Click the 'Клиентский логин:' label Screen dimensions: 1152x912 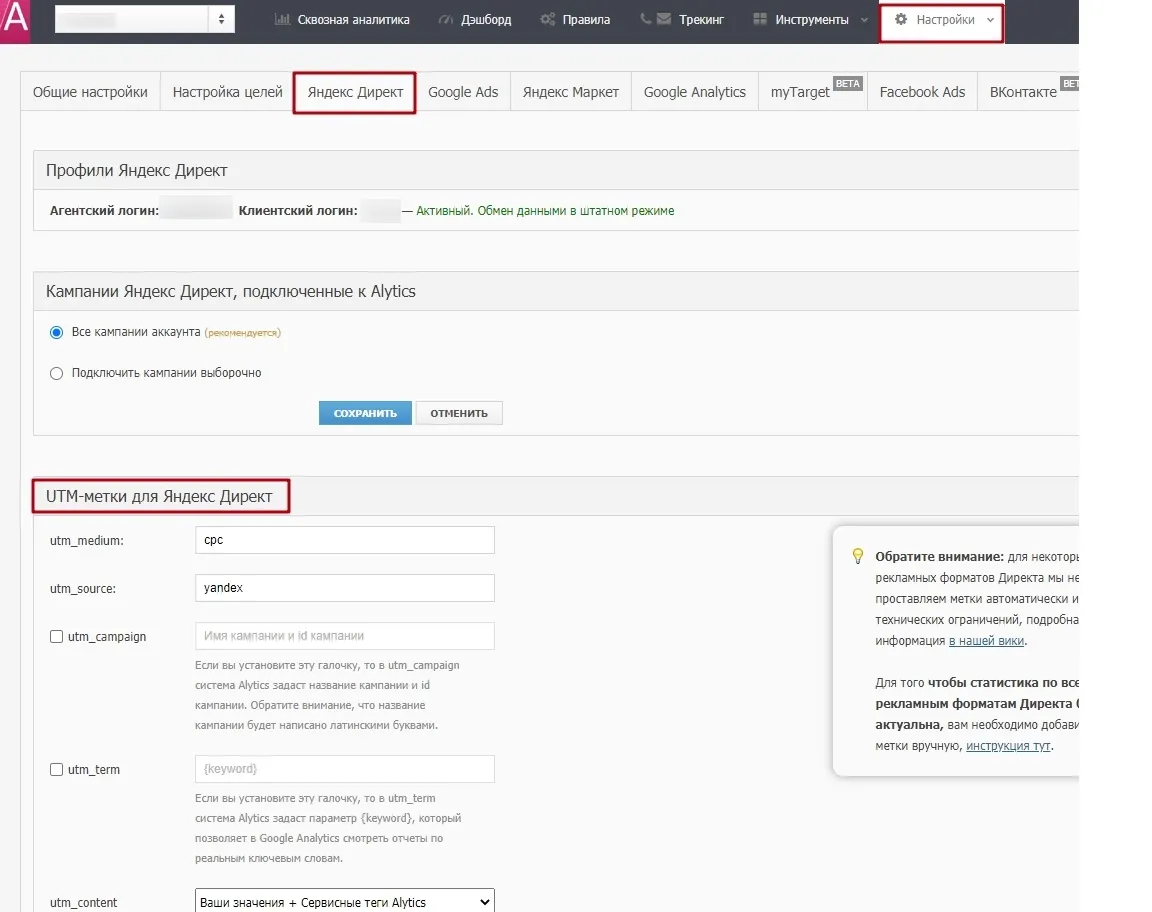pyautogui.click(x=298, y=211)
